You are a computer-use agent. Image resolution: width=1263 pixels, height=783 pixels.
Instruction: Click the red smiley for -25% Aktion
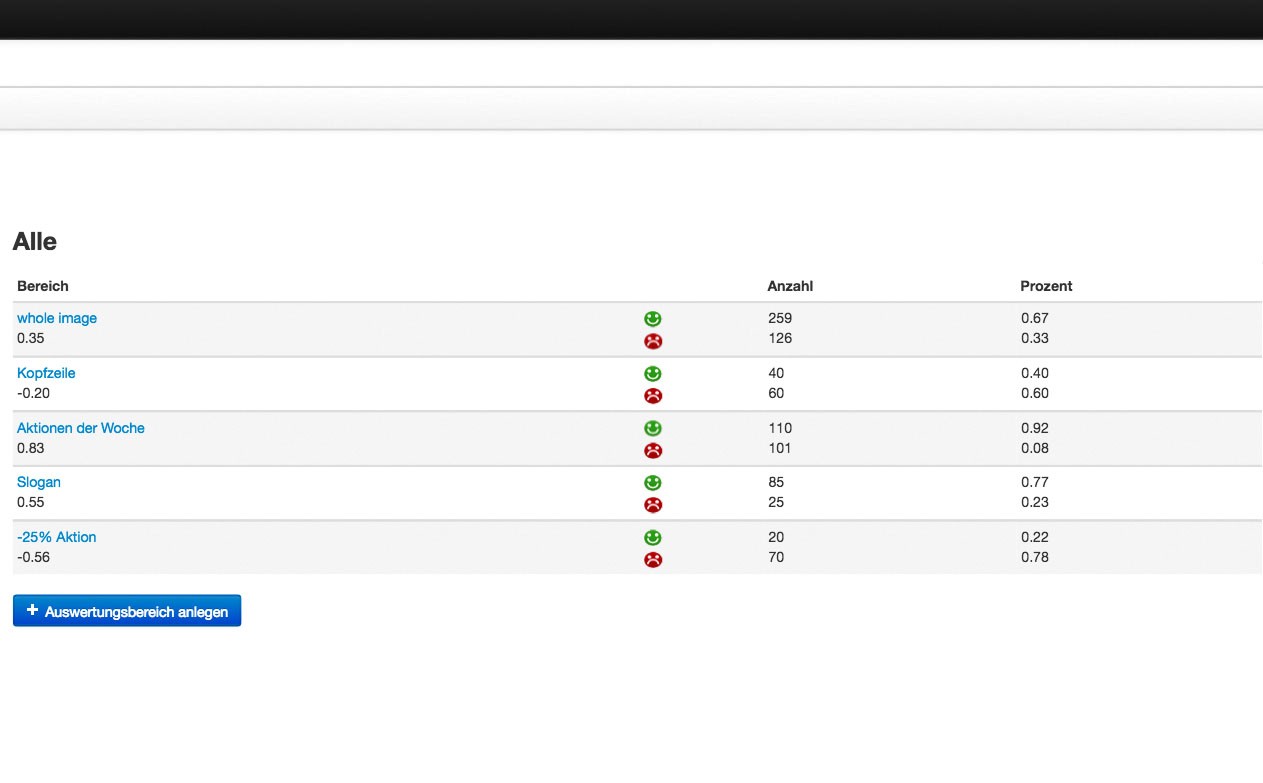point(652,559)
